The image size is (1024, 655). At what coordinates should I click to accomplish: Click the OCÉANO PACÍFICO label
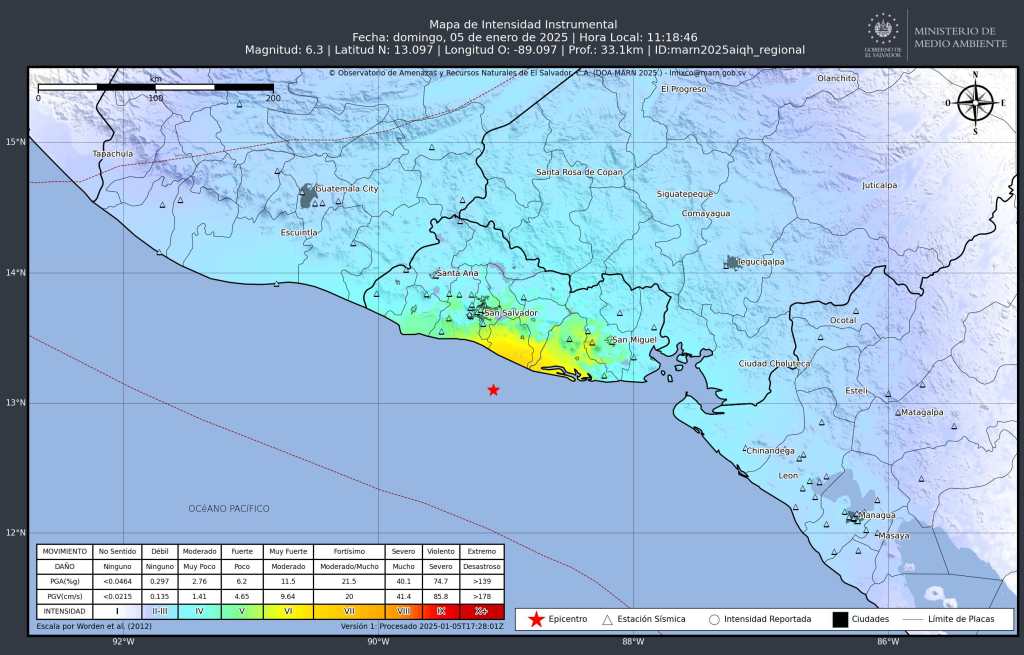tap(229, 509)
